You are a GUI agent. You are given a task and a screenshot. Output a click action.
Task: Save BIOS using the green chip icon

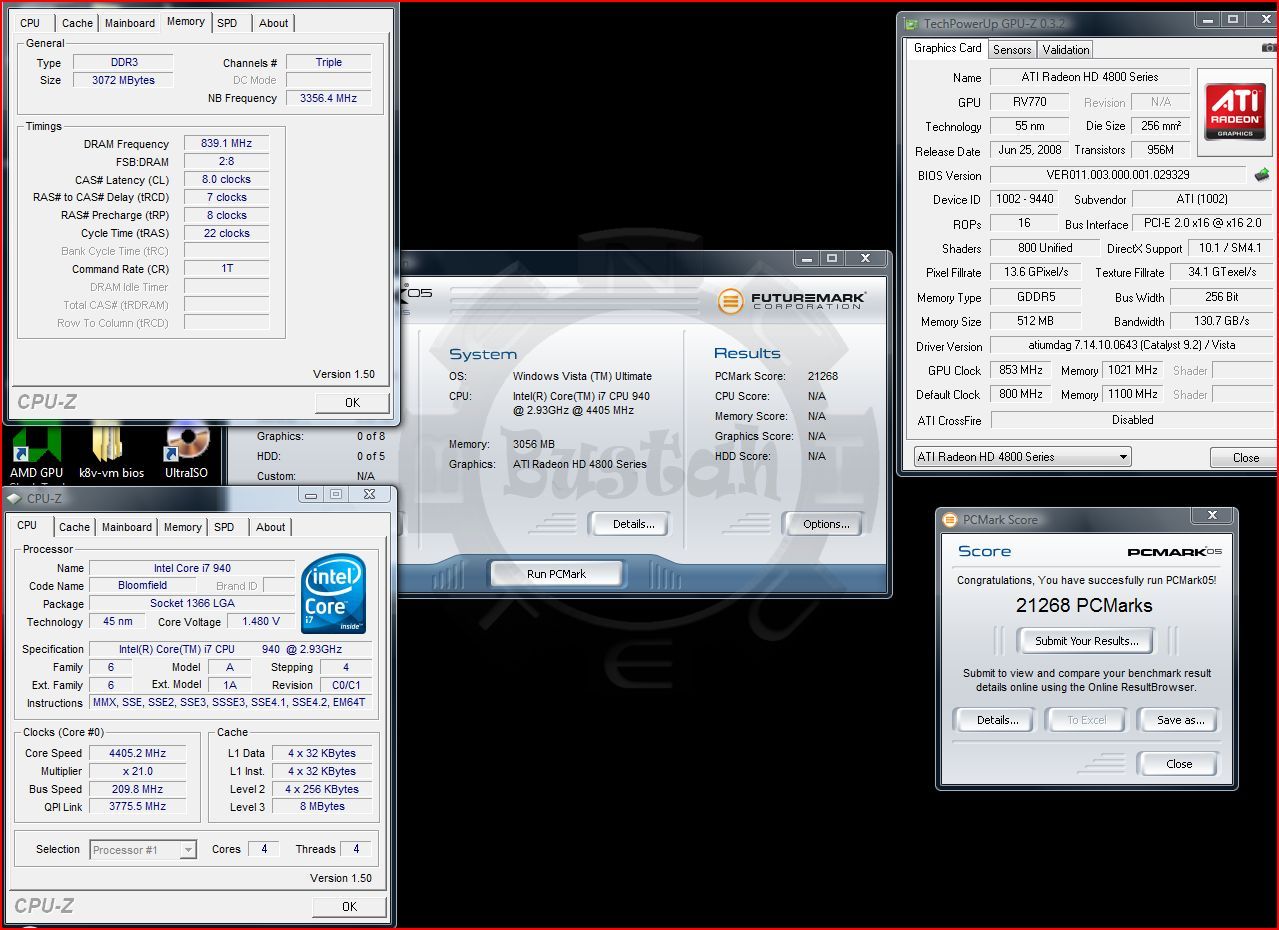[1262, 175]
